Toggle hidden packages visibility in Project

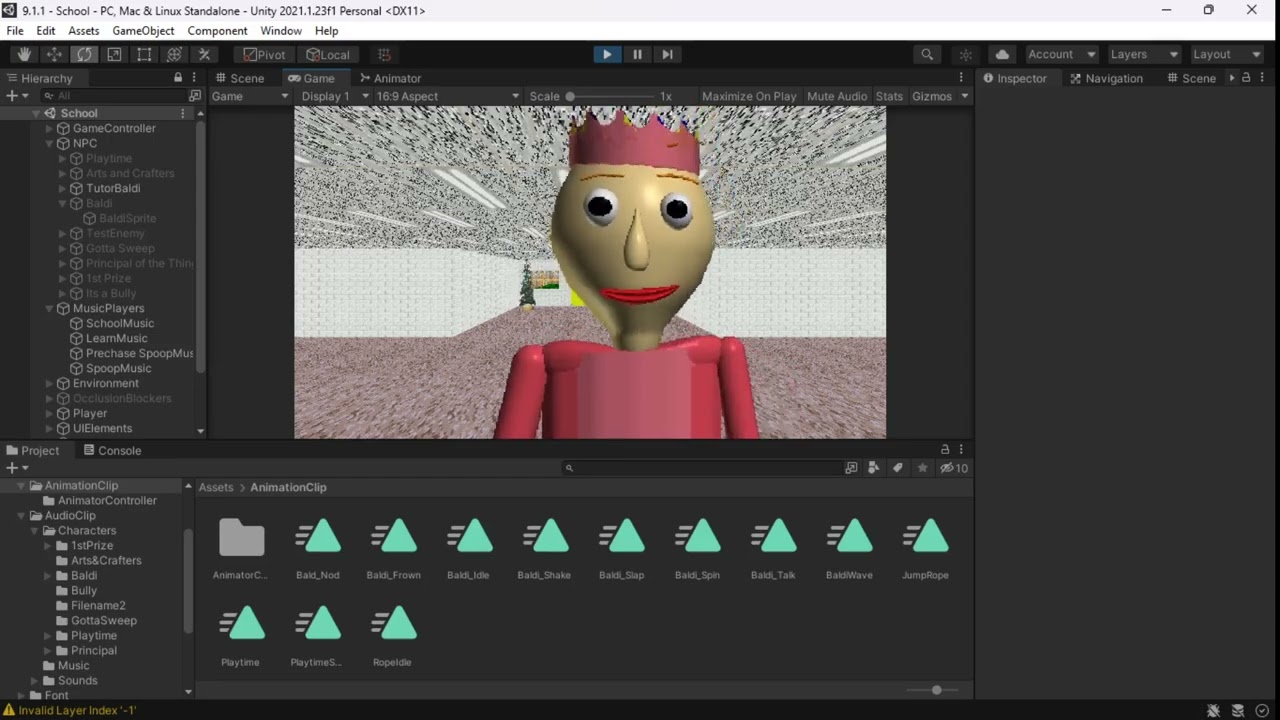click(x=953, y=468)
